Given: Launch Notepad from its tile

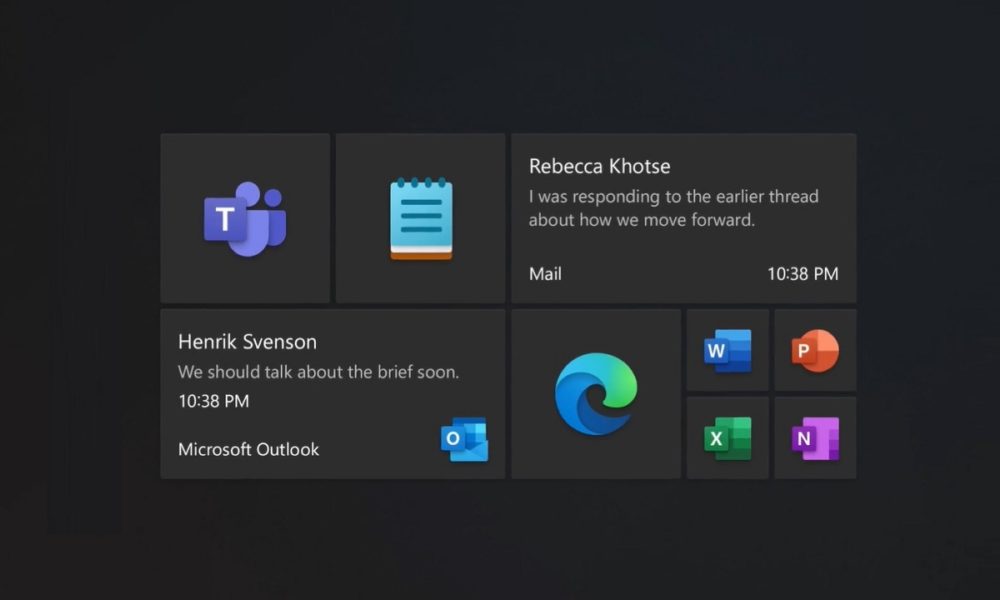Looking at the screenshot, I should tap(420, 215).
